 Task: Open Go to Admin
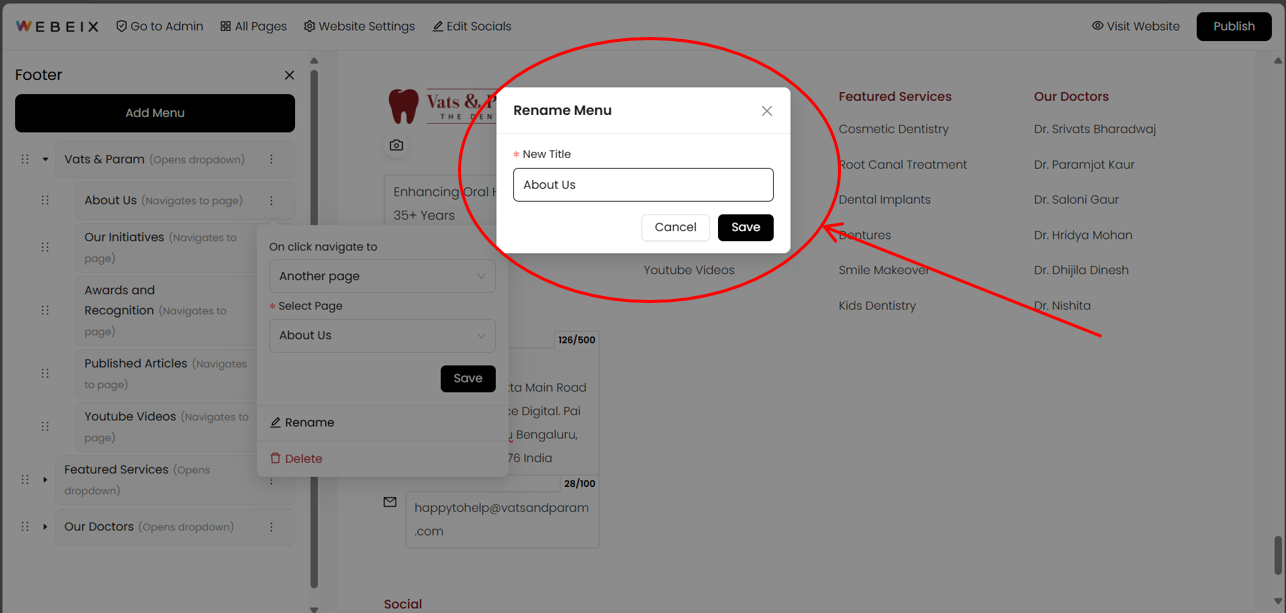[x=159, y=26]
